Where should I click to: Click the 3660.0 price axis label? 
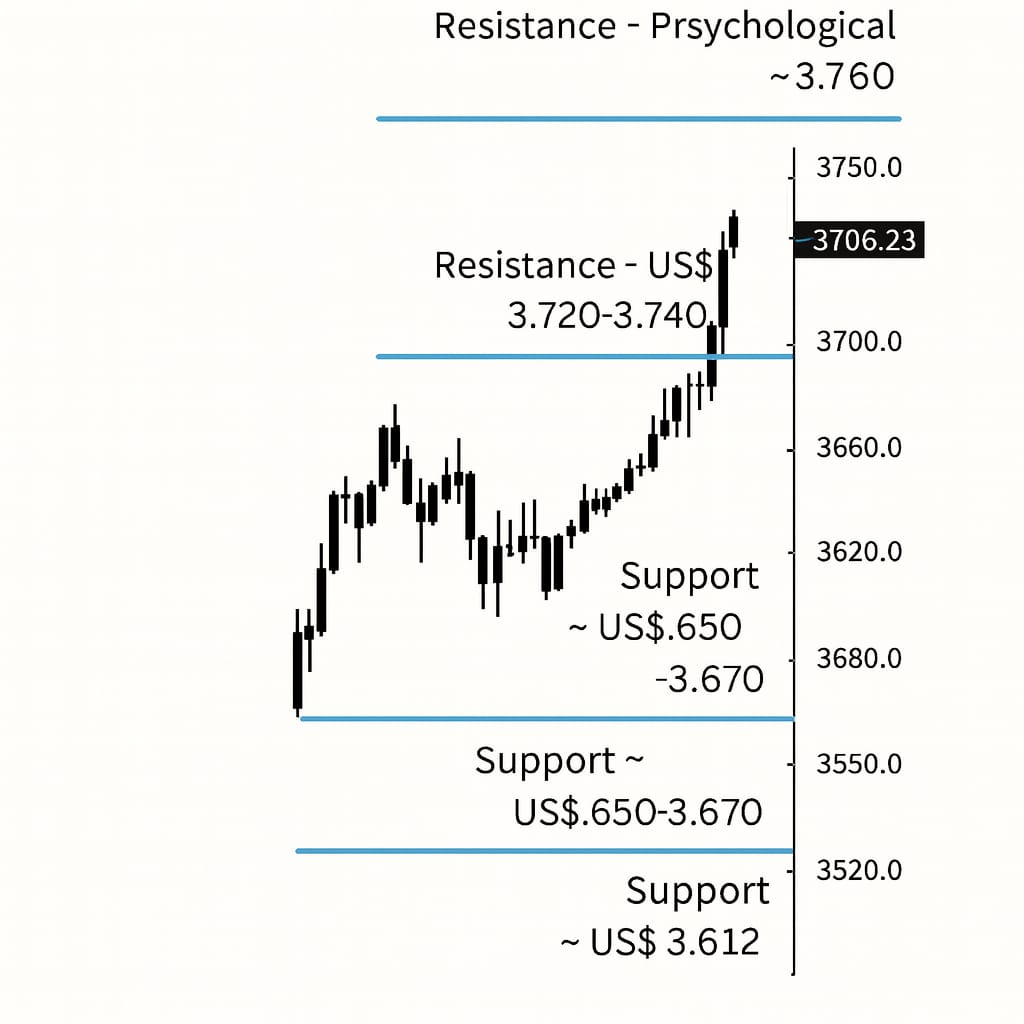pyautogui.click(x=859, y=447)
